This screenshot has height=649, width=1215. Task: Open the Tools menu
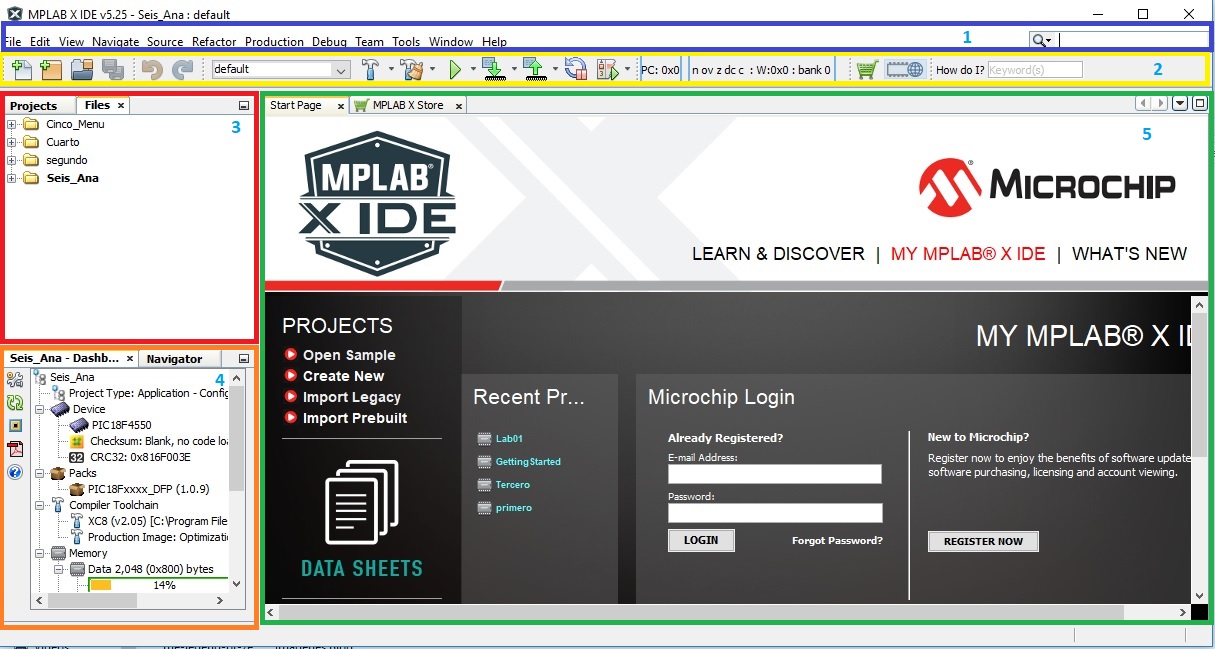pyautogui.click(x=406, y=42)
